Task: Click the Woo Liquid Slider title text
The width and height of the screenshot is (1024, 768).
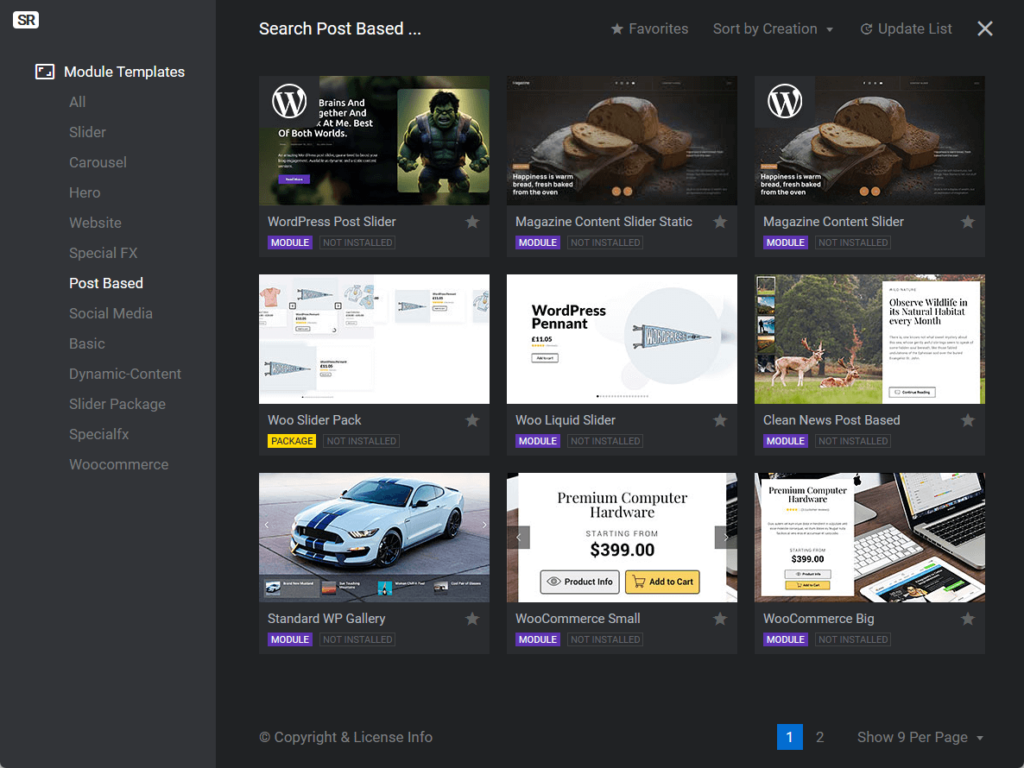Action: 566,420
